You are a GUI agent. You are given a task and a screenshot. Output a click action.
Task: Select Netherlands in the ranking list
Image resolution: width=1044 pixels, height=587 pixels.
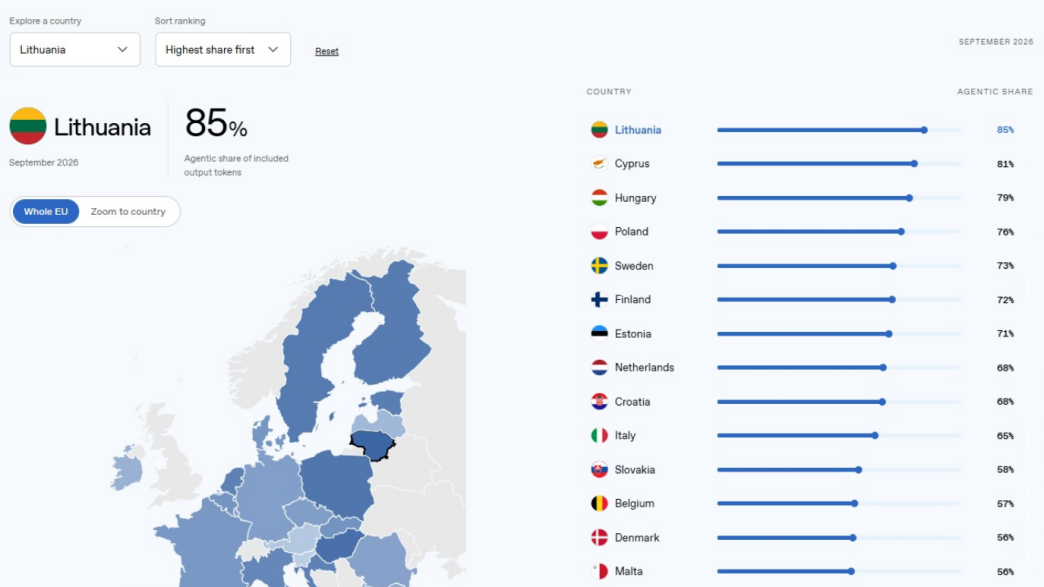pos(644,367)
